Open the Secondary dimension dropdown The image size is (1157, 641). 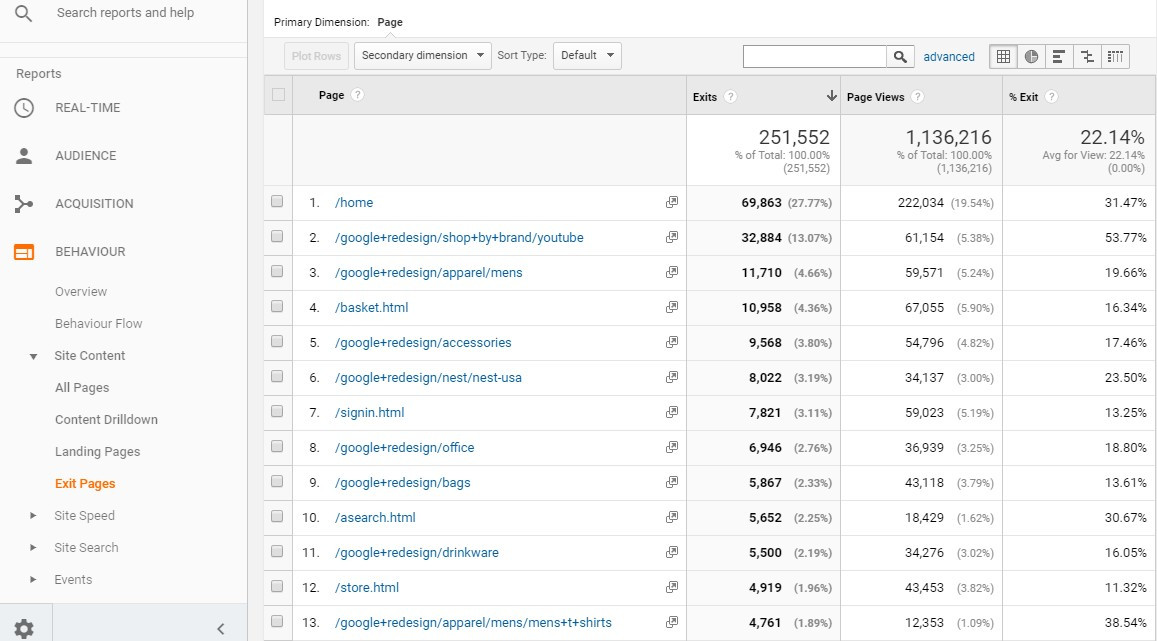point(423,55)
